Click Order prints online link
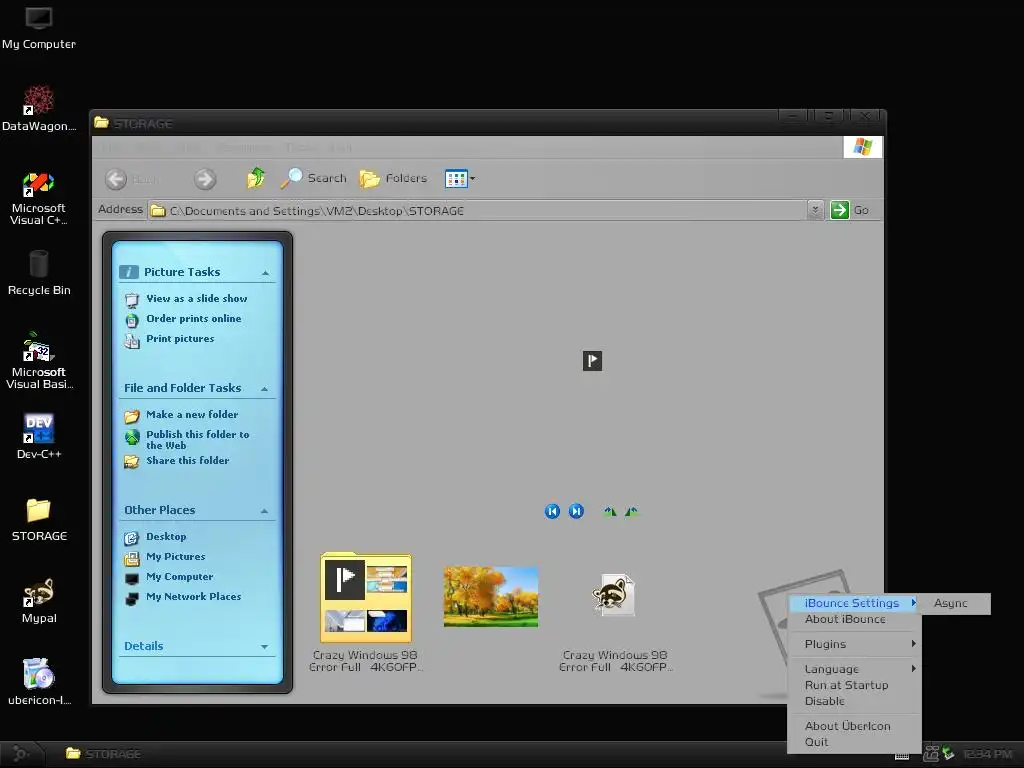Viewport: 1024px width, 768px height. tap(193, 319)
